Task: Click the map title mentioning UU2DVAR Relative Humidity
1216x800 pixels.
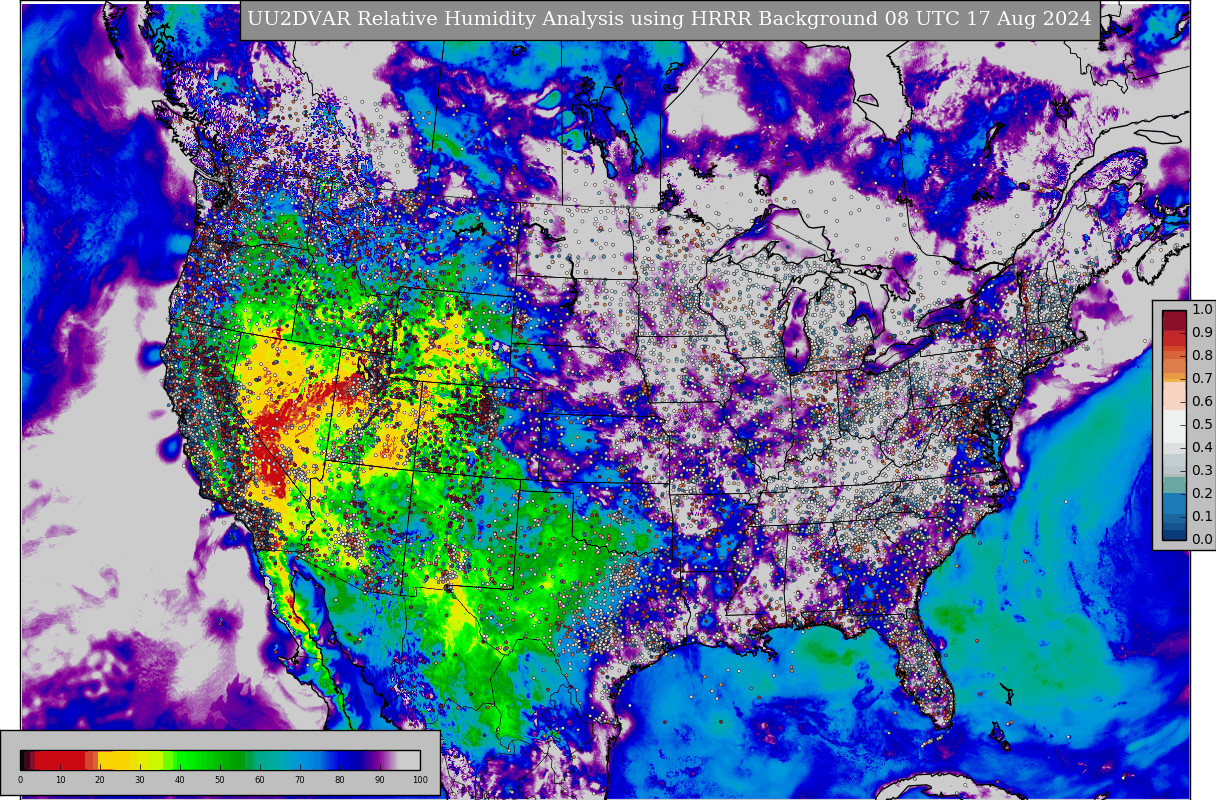Action: tap(669, 19)
